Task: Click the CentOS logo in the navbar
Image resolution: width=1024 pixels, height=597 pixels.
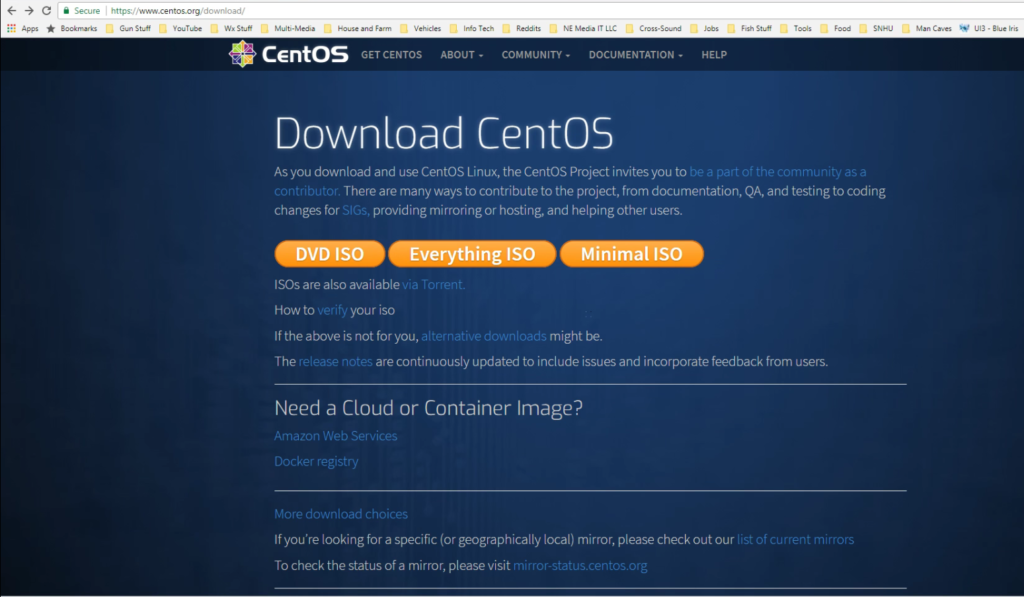Action: 289,54
